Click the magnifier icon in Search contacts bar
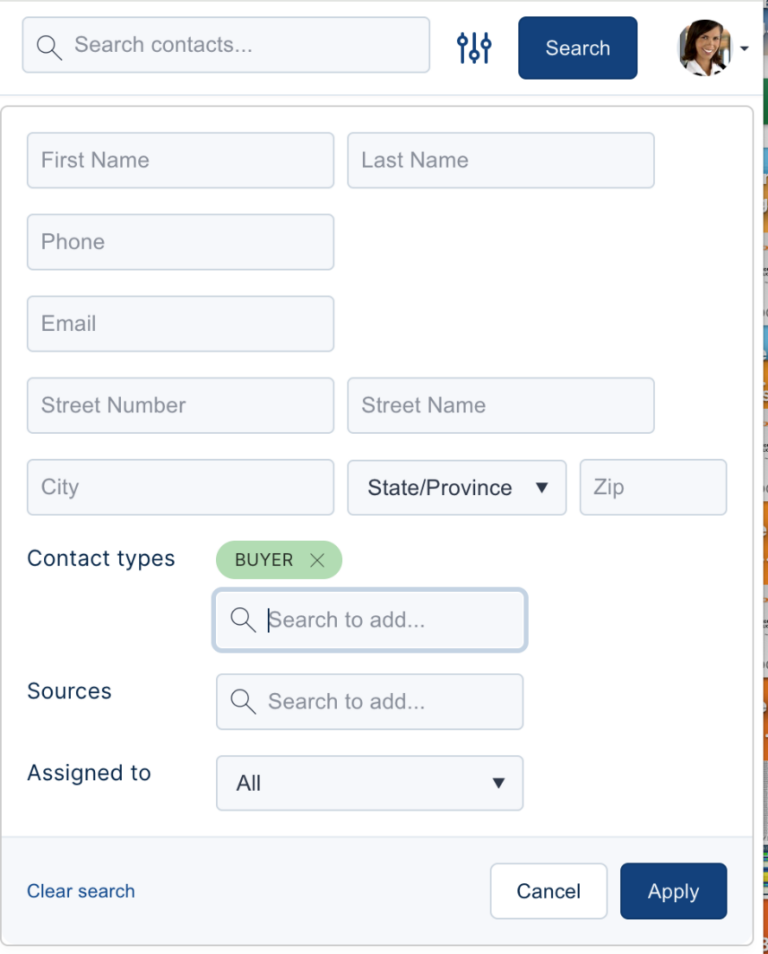Viewport: 768px width, 954px height. tap(50, 46)
